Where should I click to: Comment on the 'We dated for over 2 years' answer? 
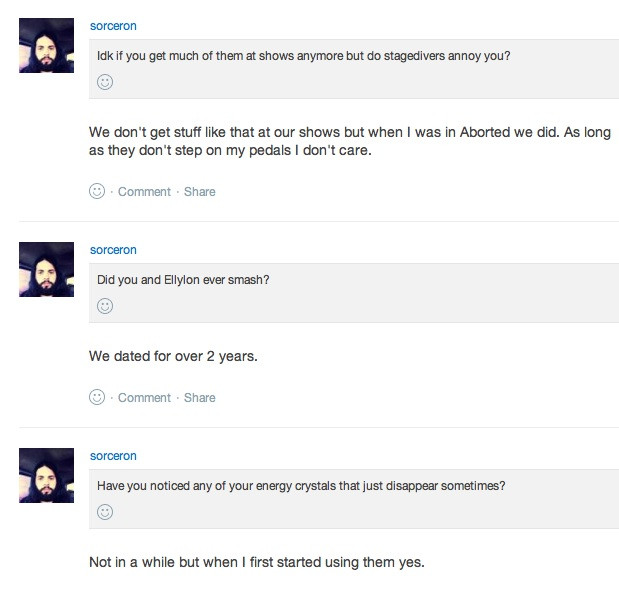click(144, 397)
